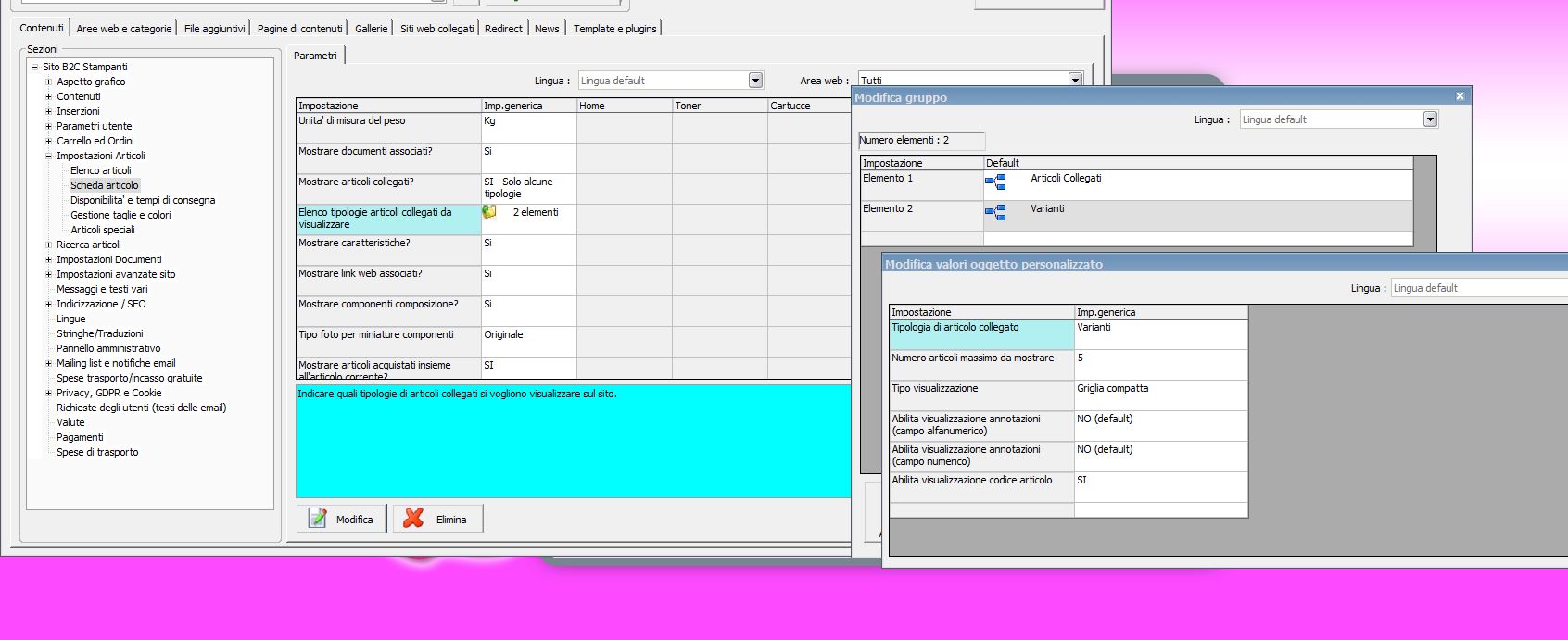Expand the Mailing list e notifiche email node

click(49, 363)
